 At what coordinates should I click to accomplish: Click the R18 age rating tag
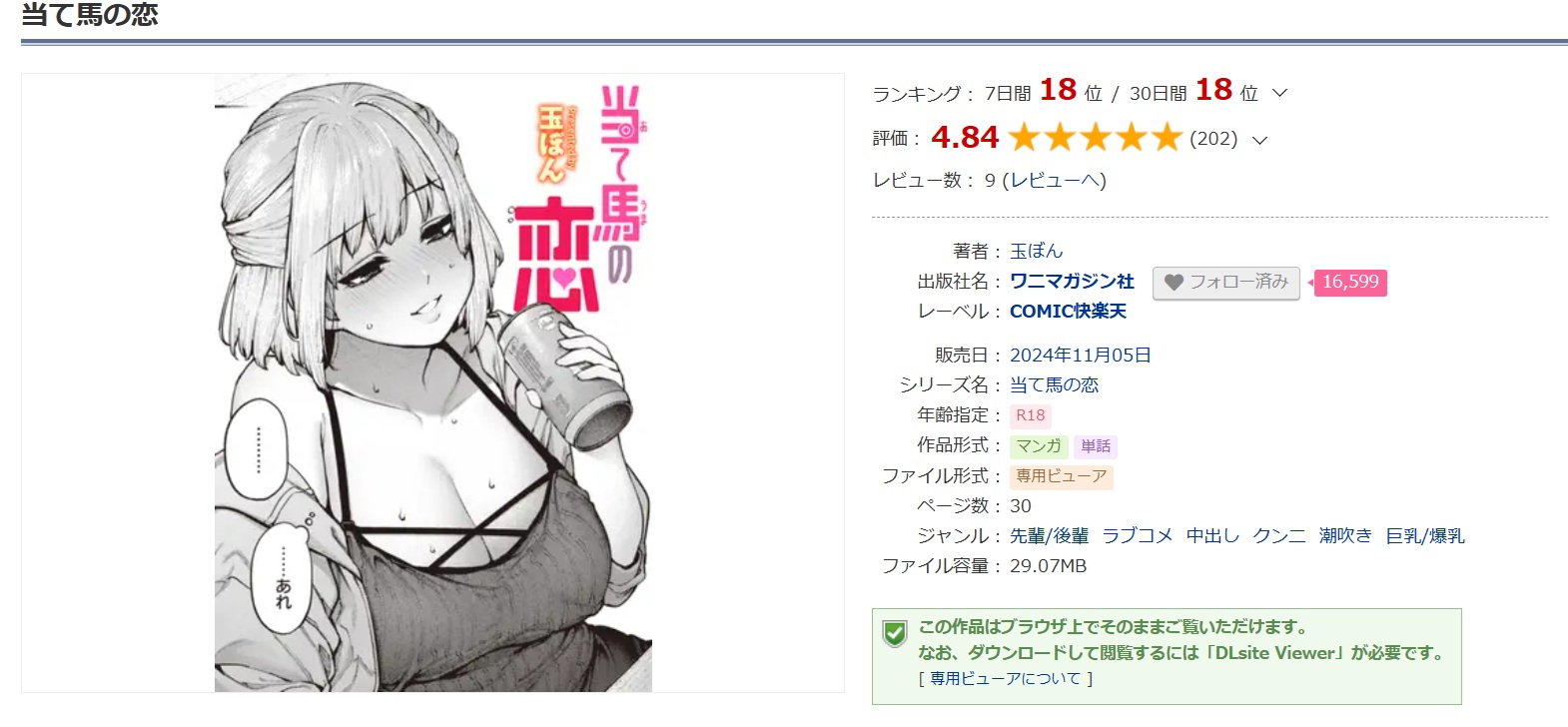point(1031,415)
